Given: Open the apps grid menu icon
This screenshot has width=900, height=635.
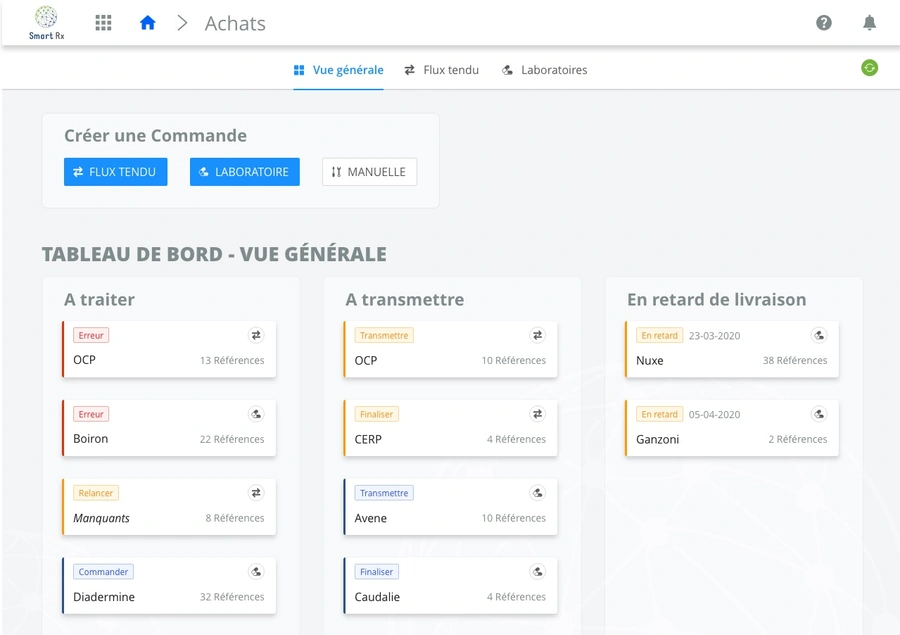Looking at the screenshot, I should [103, 23].
